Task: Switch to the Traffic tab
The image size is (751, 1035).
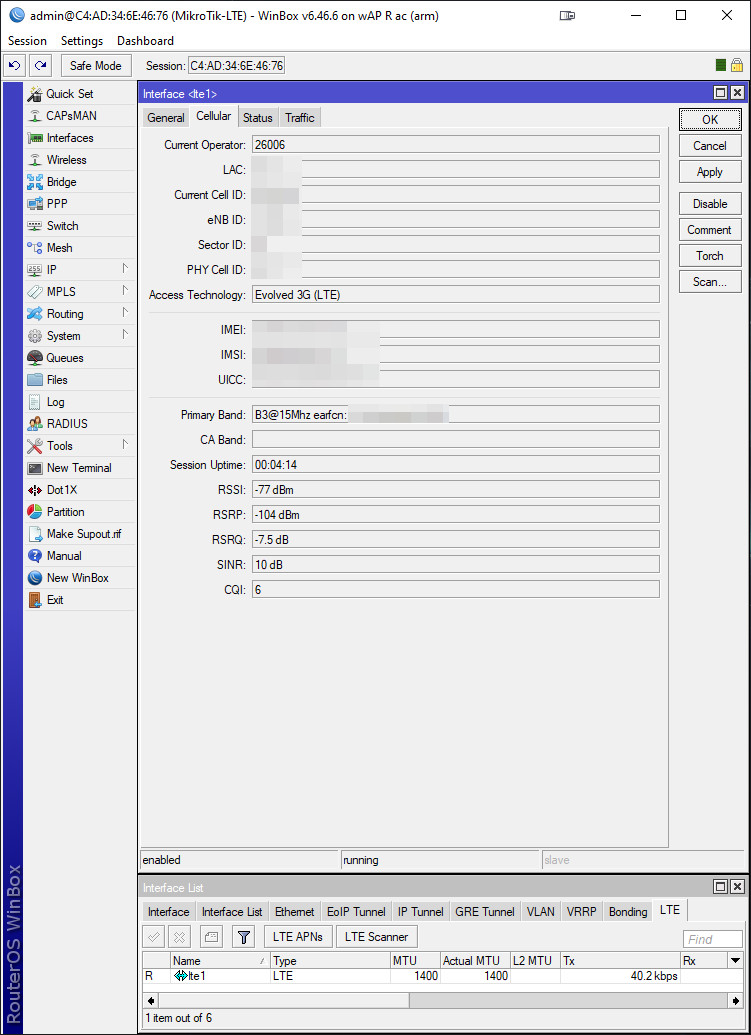Action: pyautogui.click(x=300, y=117)
